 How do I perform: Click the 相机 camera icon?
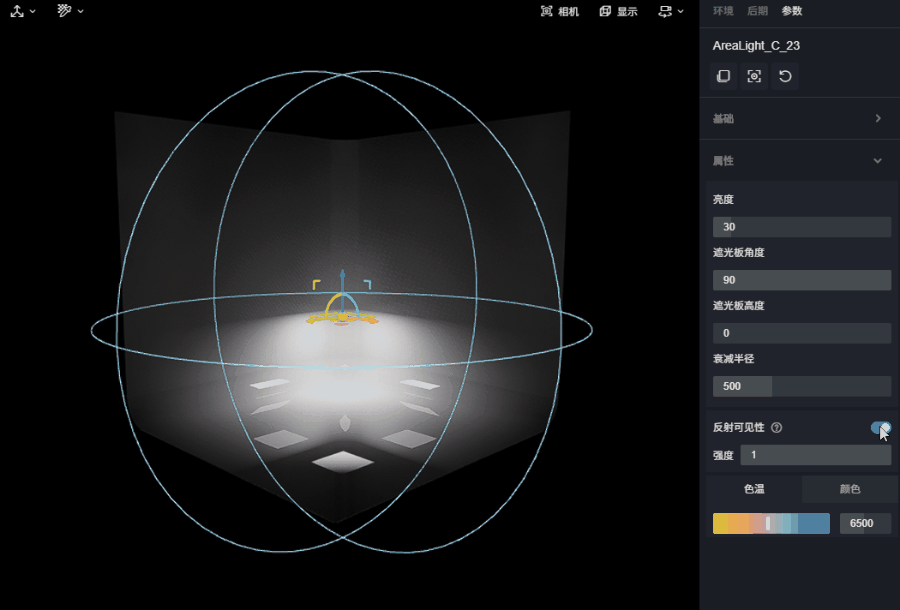point(546,11)
